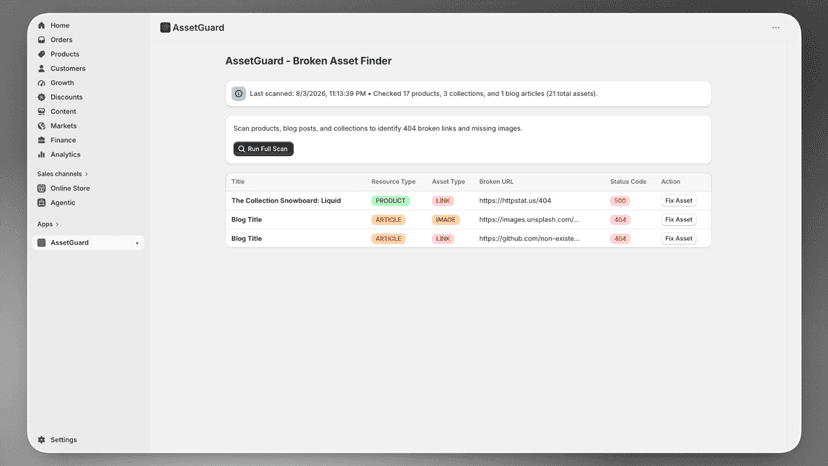Start the Run Full Scan button
This screenshot has width=828, height=466.
[264, 149]
